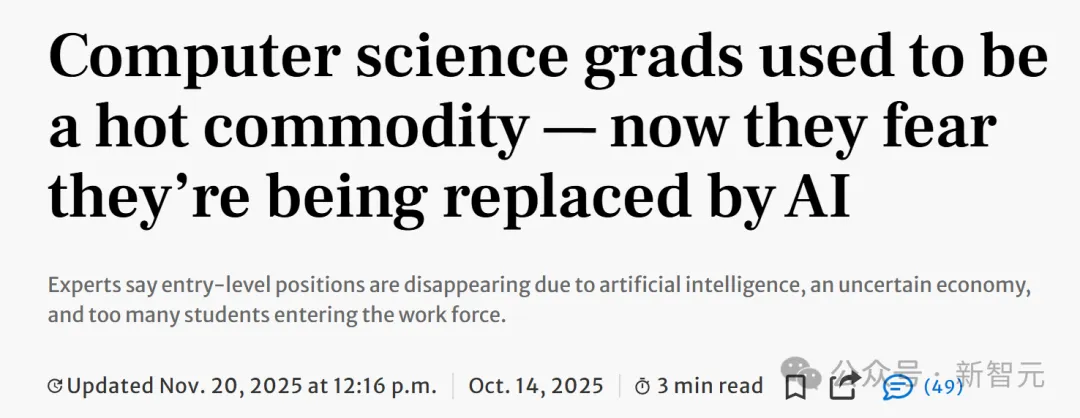Click the share arrow icon
The height and width of the screenshot is (418, 1080).
[x=845, y=386]
